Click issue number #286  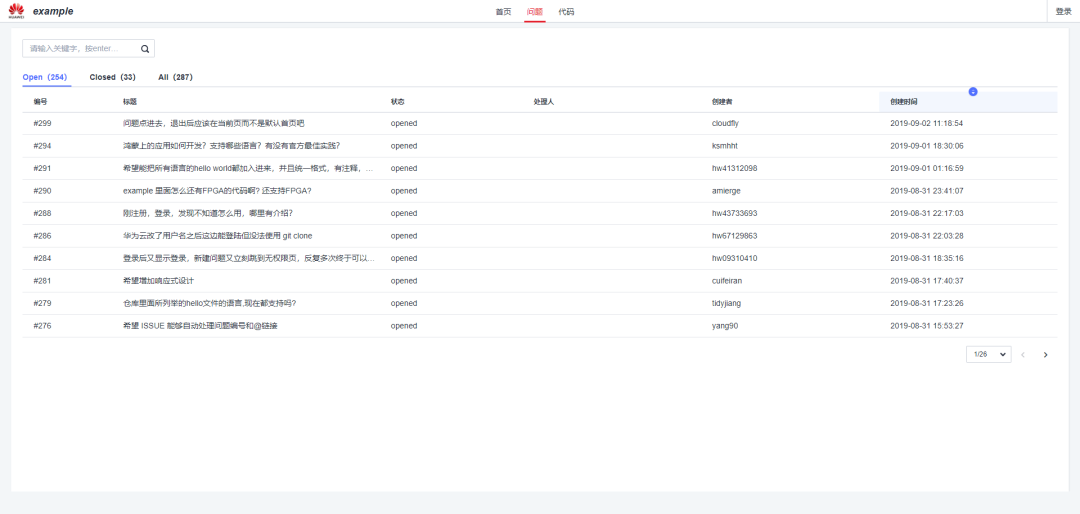(x=42, y=236)
